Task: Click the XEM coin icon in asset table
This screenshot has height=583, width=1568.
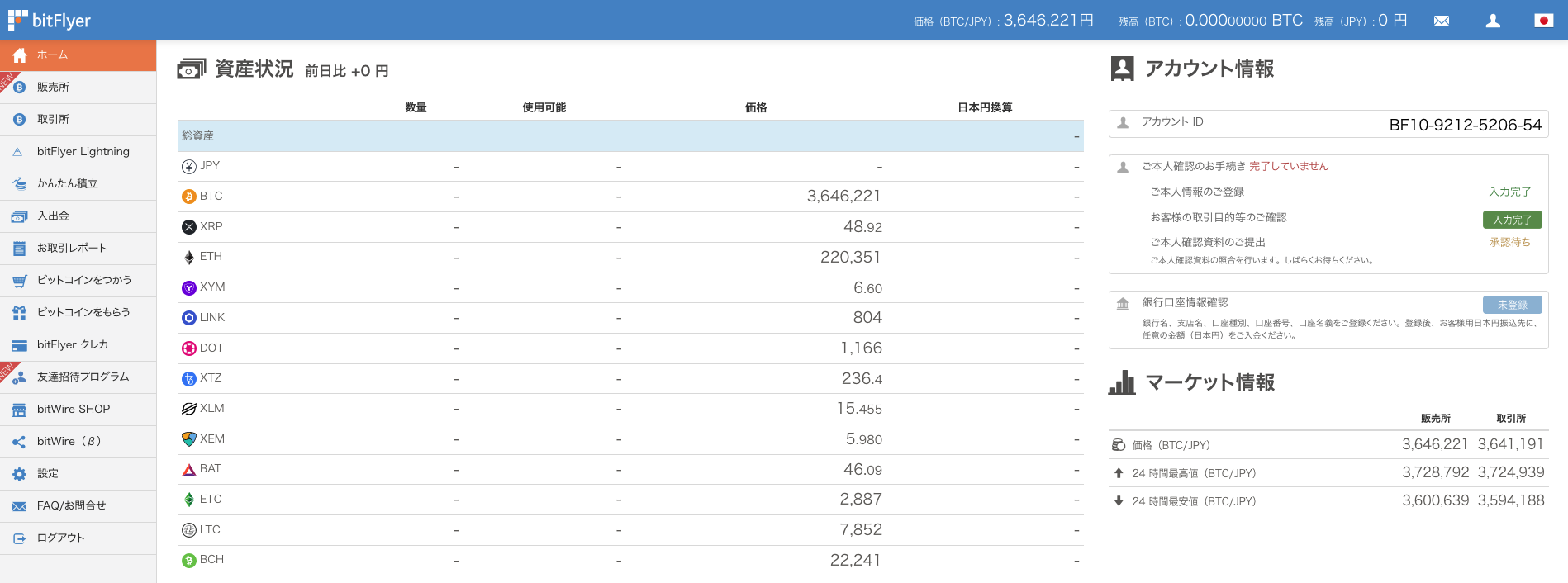Action: (x=189, y=439)
